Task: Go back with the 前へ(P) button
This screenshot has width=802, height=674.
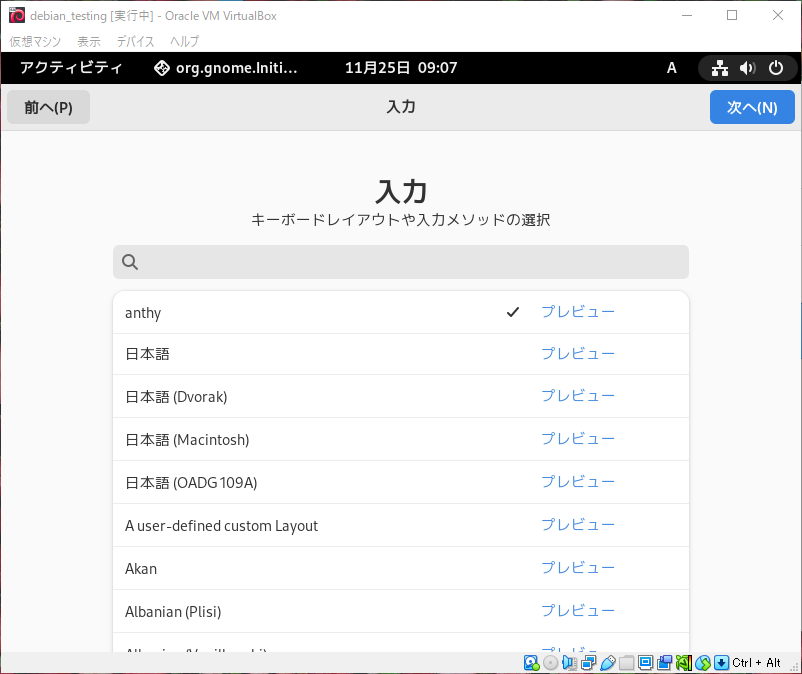Action: (x=49, y=107)
